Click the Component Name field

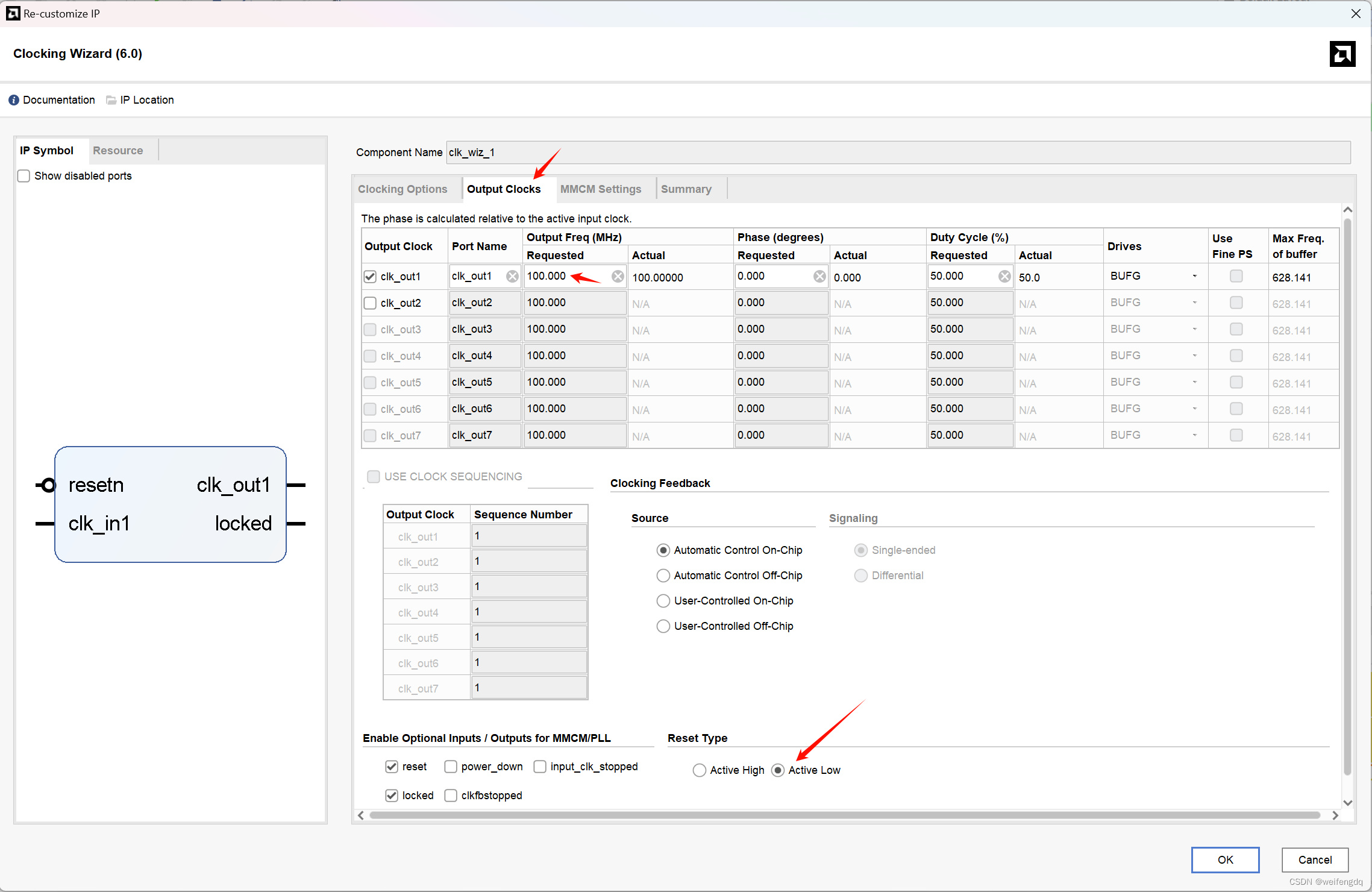pyautogui.click(x=898, y=152)
